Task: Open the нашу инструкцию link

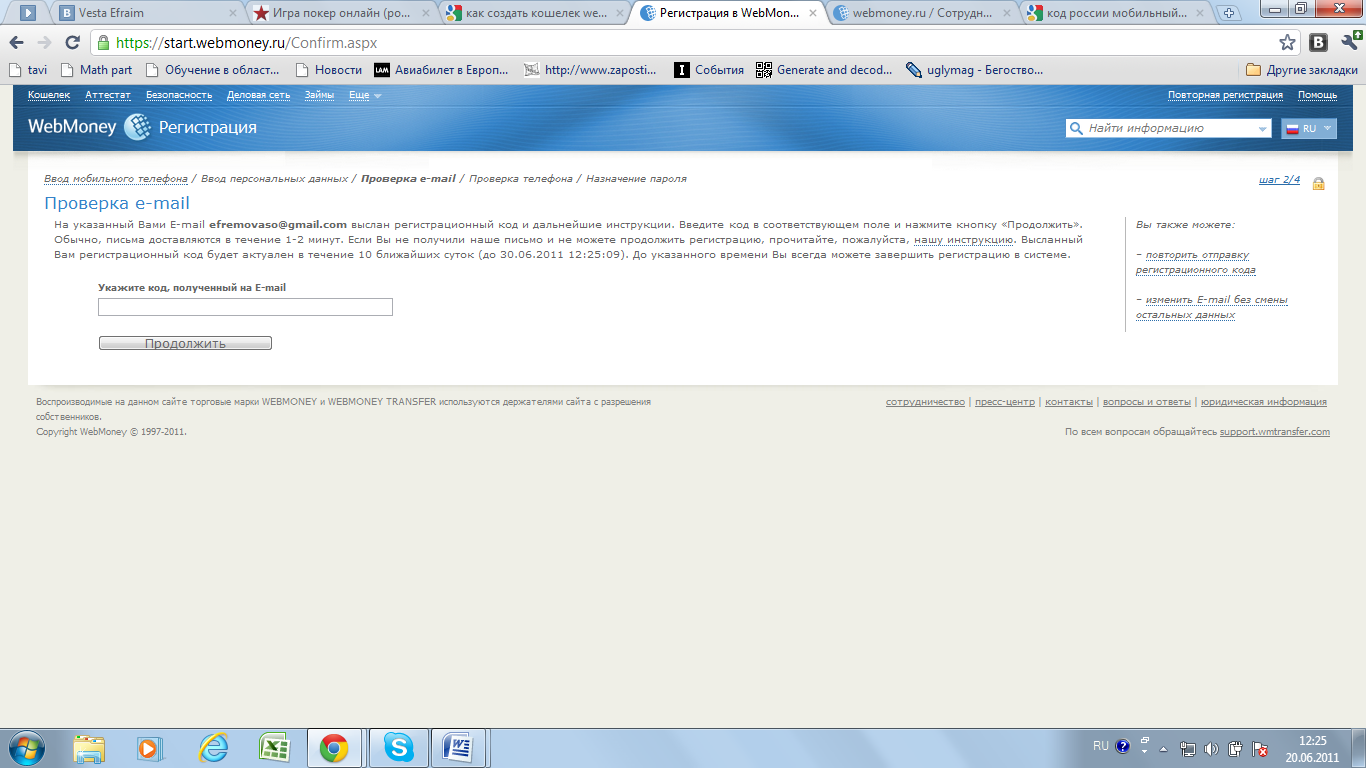Action: point(964,240)
